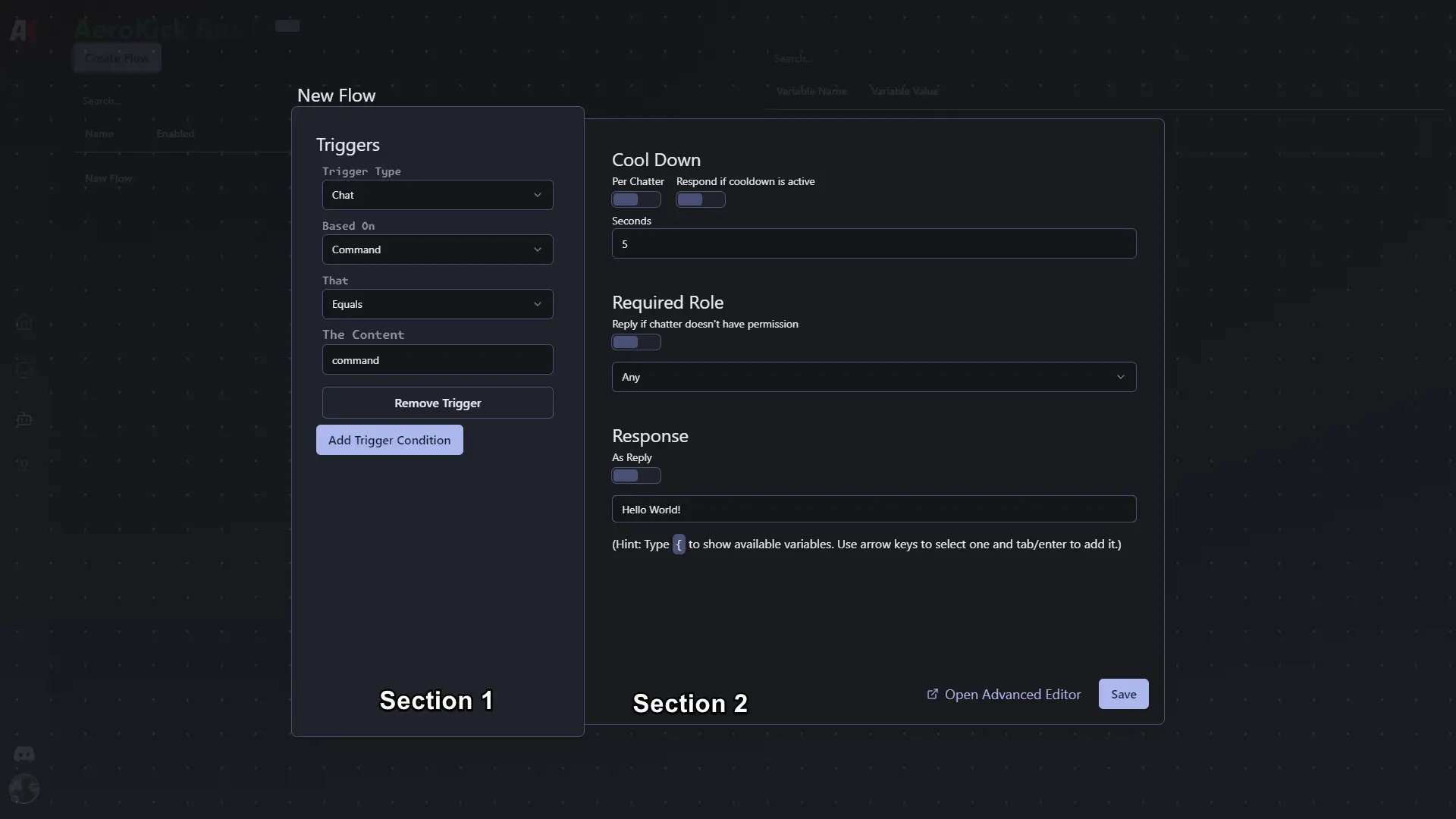
Task: Click the Add Trigger Condition button
Action: (x=389, y=440)
